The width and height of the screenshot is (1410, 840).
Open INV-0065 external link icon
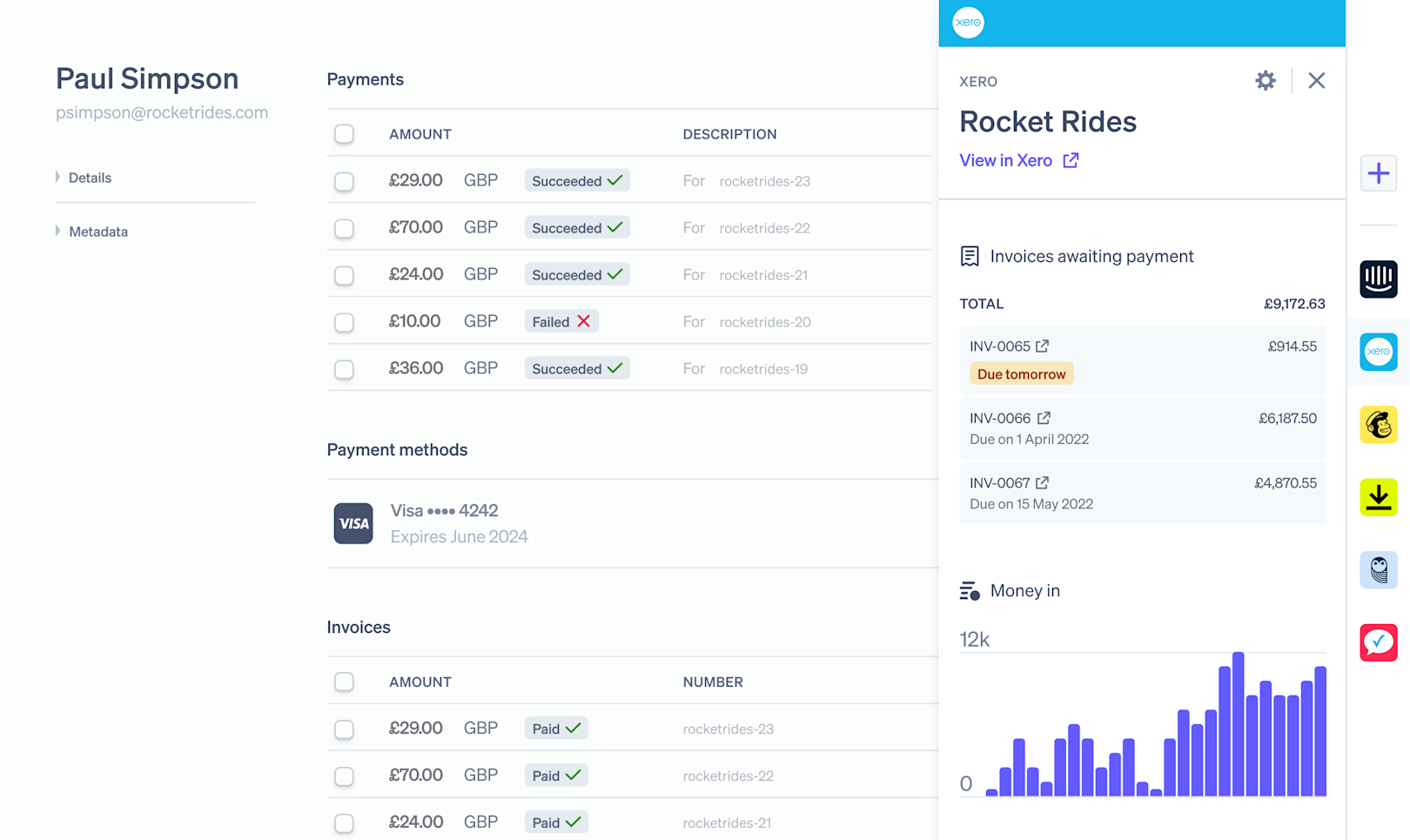tap(1042, 346)
